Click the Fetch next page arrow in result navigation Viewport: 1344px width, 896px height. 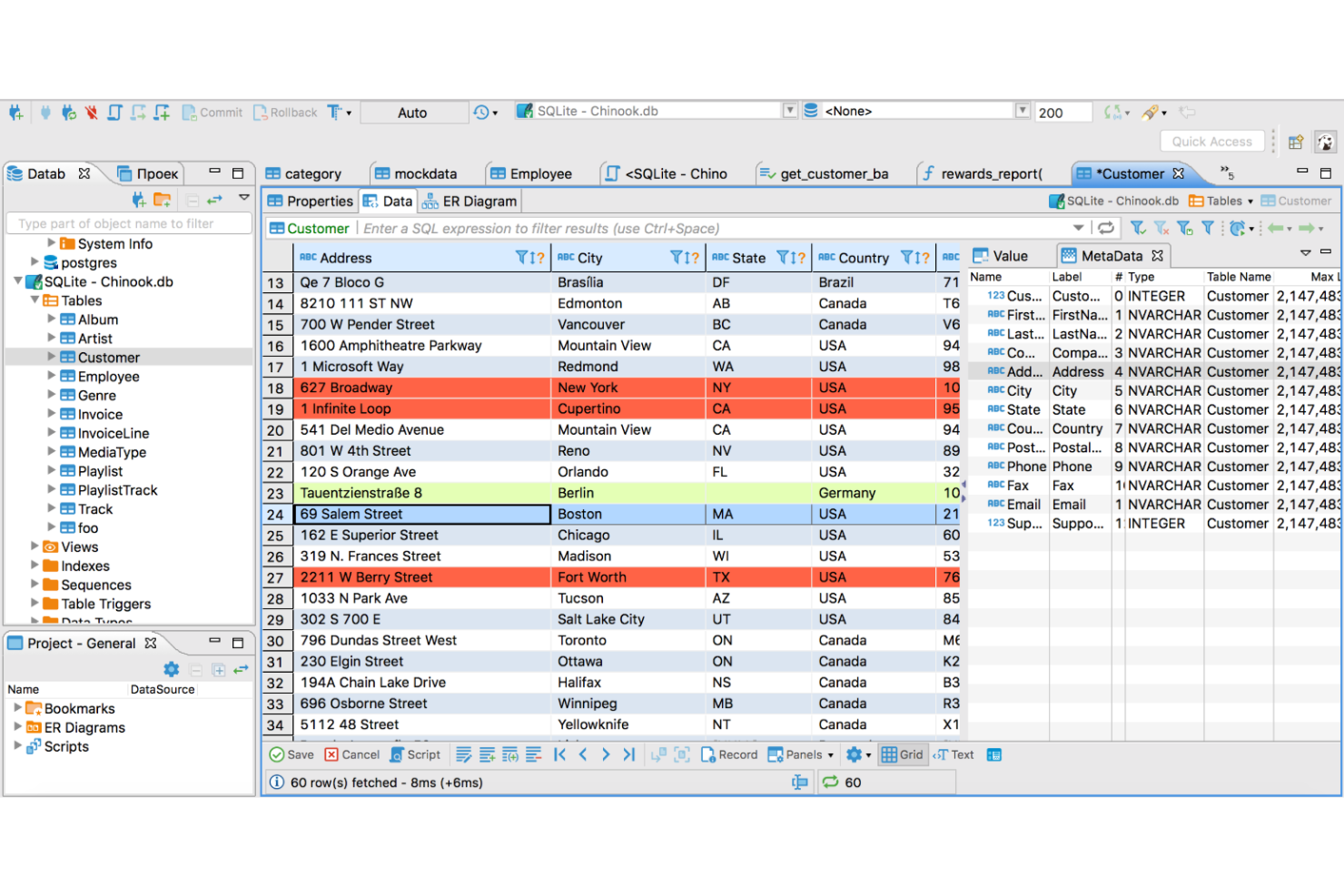(606, 754)
